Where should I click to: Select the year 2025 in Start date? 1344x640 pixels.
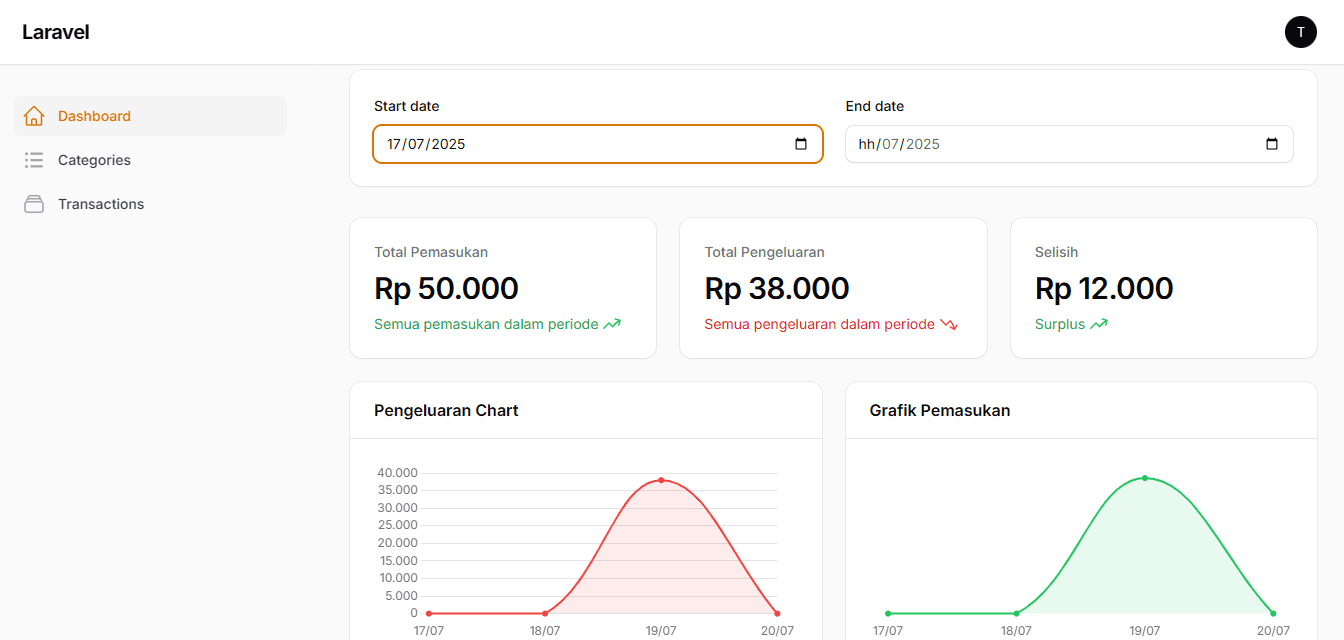pyautogui.click(x=449, y=144)
